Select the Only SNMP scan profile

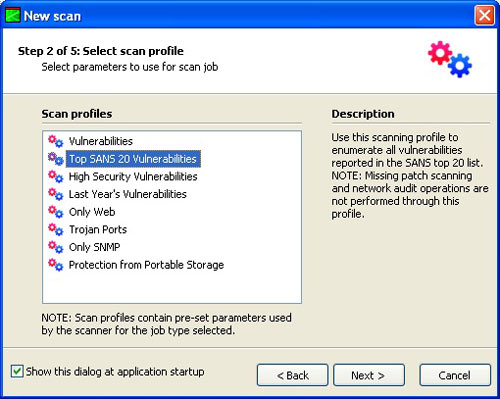(x=94, y=247)
